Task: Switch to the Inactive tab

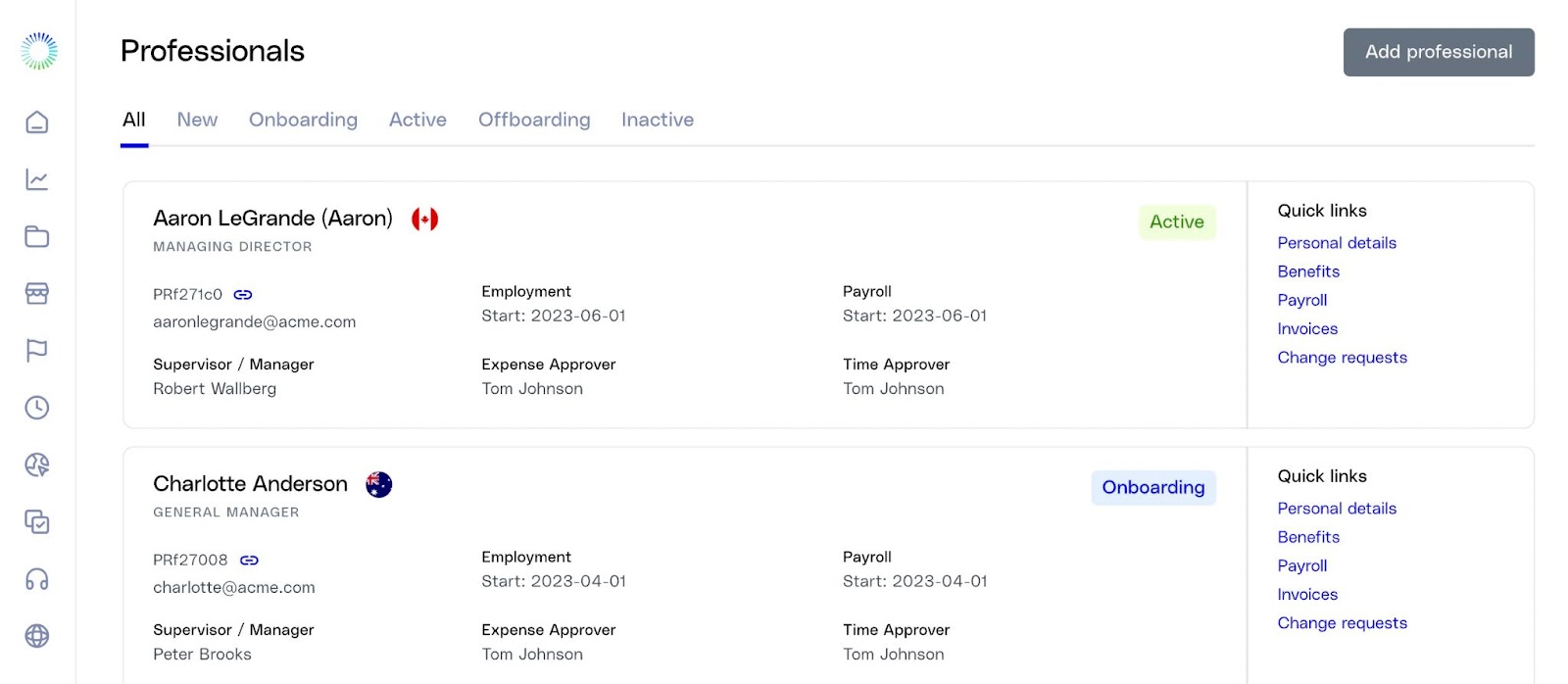Action: [658, 120]
